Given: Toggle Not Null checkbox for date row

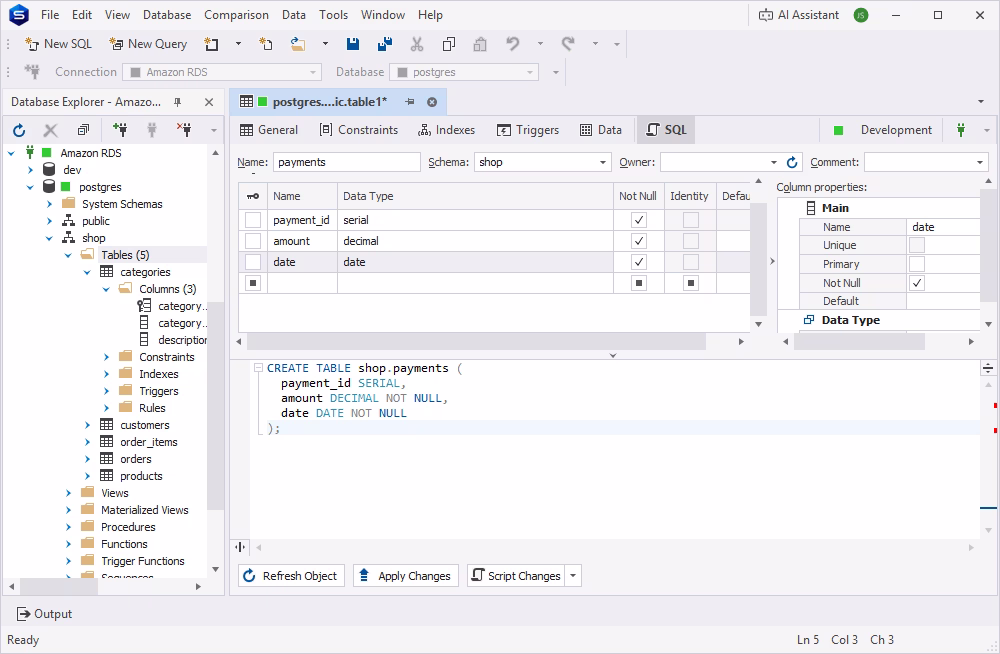Looking at the screenshot, I should [x=638, y=262].
